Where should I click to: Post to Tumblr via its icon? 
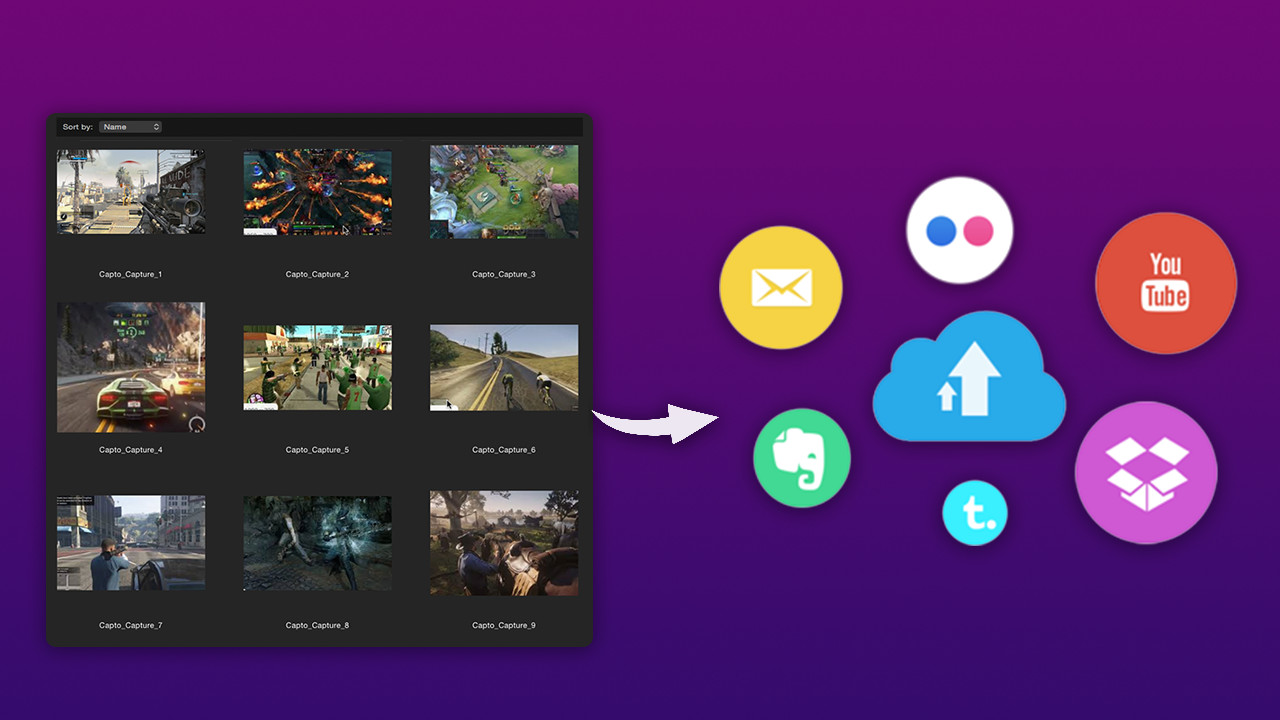(x=975, y=513)
